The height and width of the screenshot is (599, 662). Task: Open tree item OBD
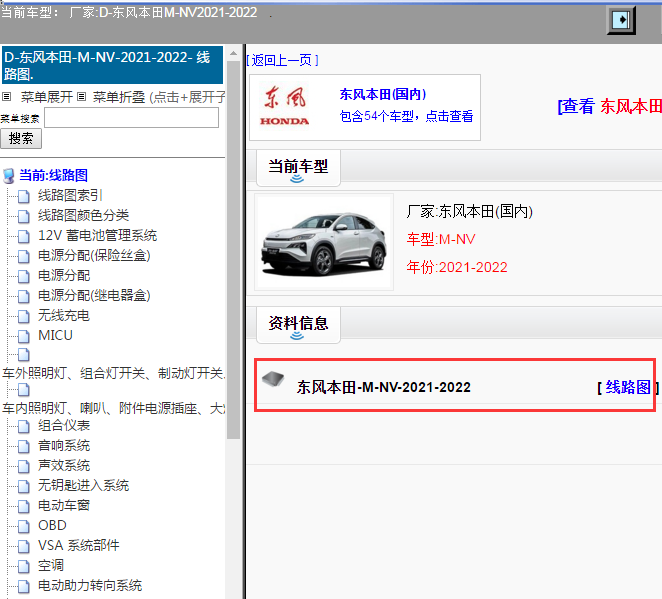pyautogui.click(x=52, y=525)
